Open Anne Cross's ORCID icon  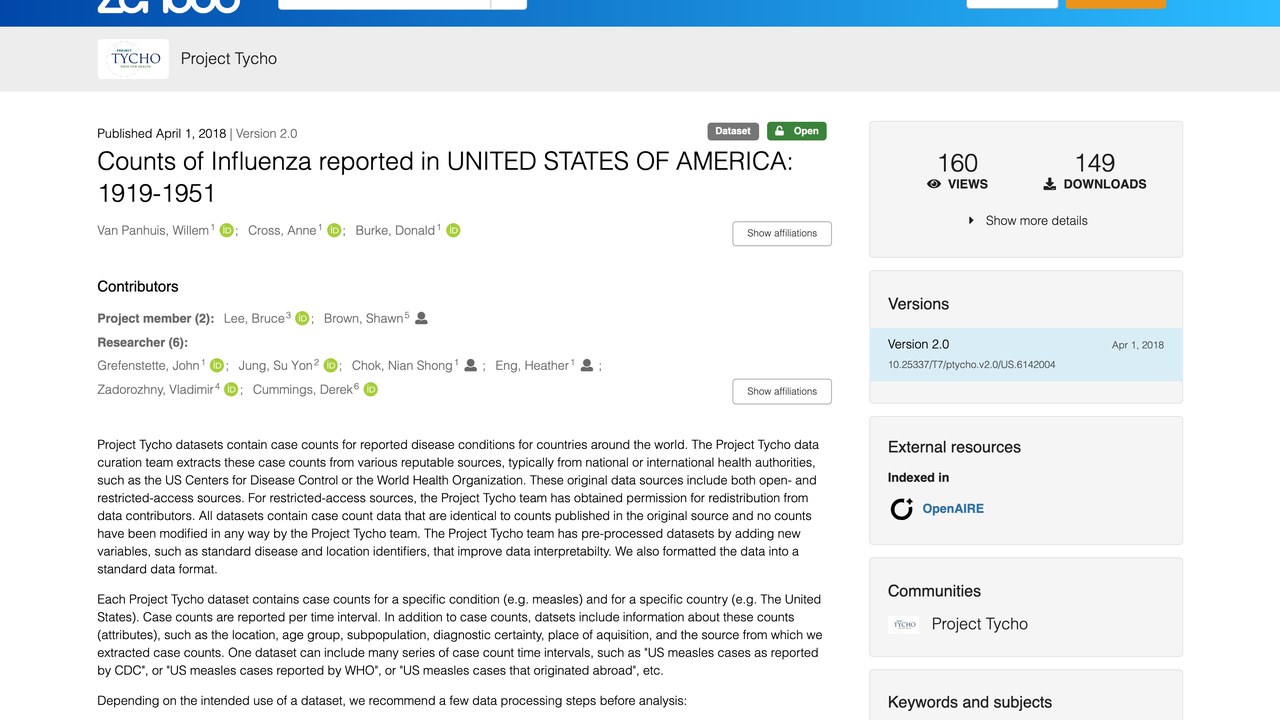point(334,230)
